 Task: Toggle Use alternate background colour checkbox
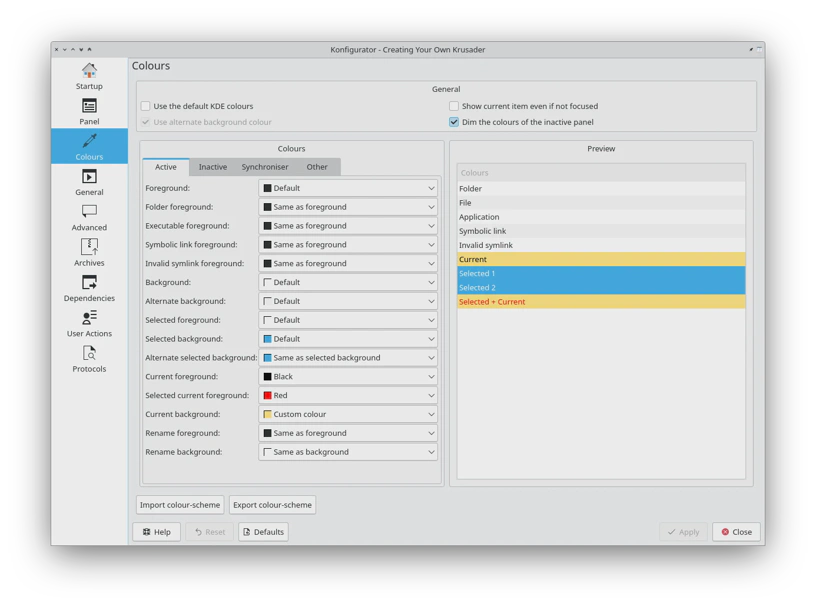point(146,122)
